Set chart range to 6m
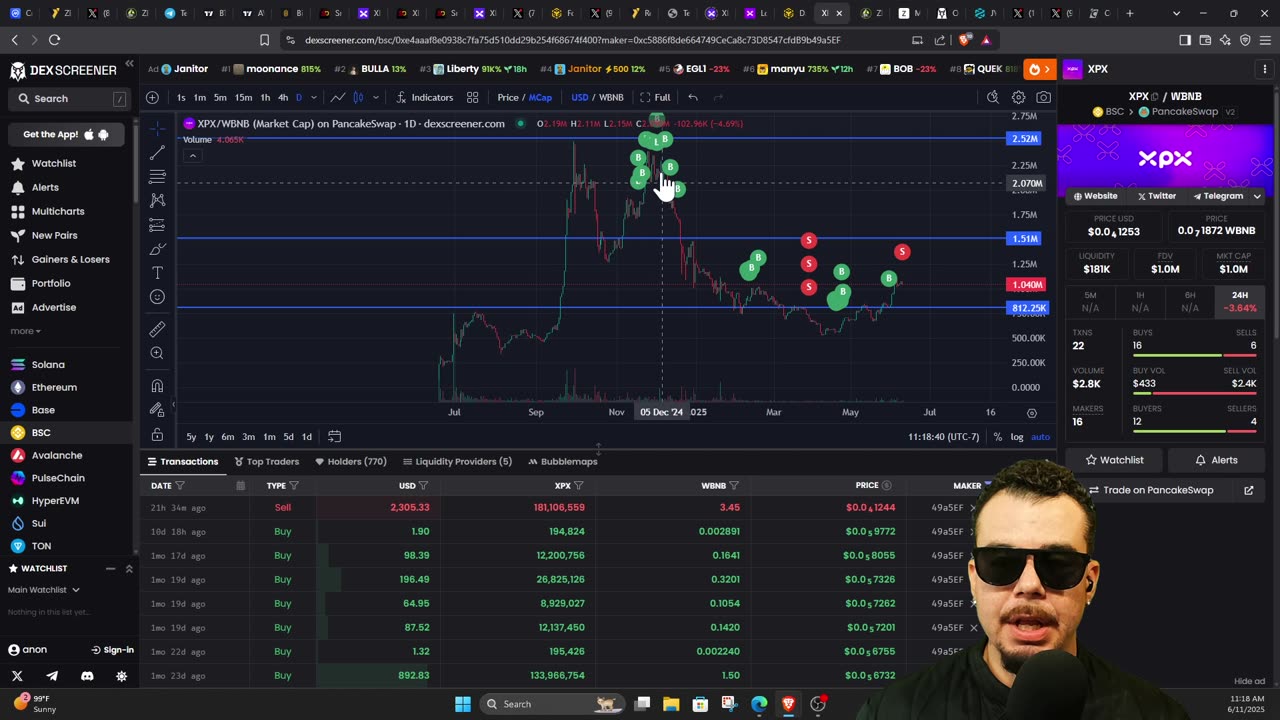Image resolution: width=1280 pixels, height=720 pixels. point(228,437)
